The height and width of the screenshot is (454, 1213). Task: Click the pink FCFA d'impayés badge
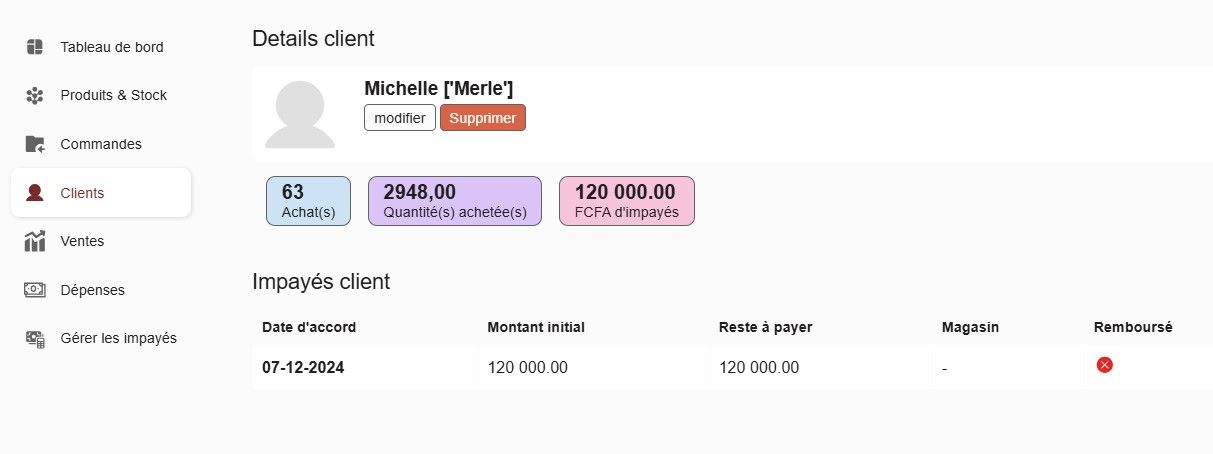point(627,201)
